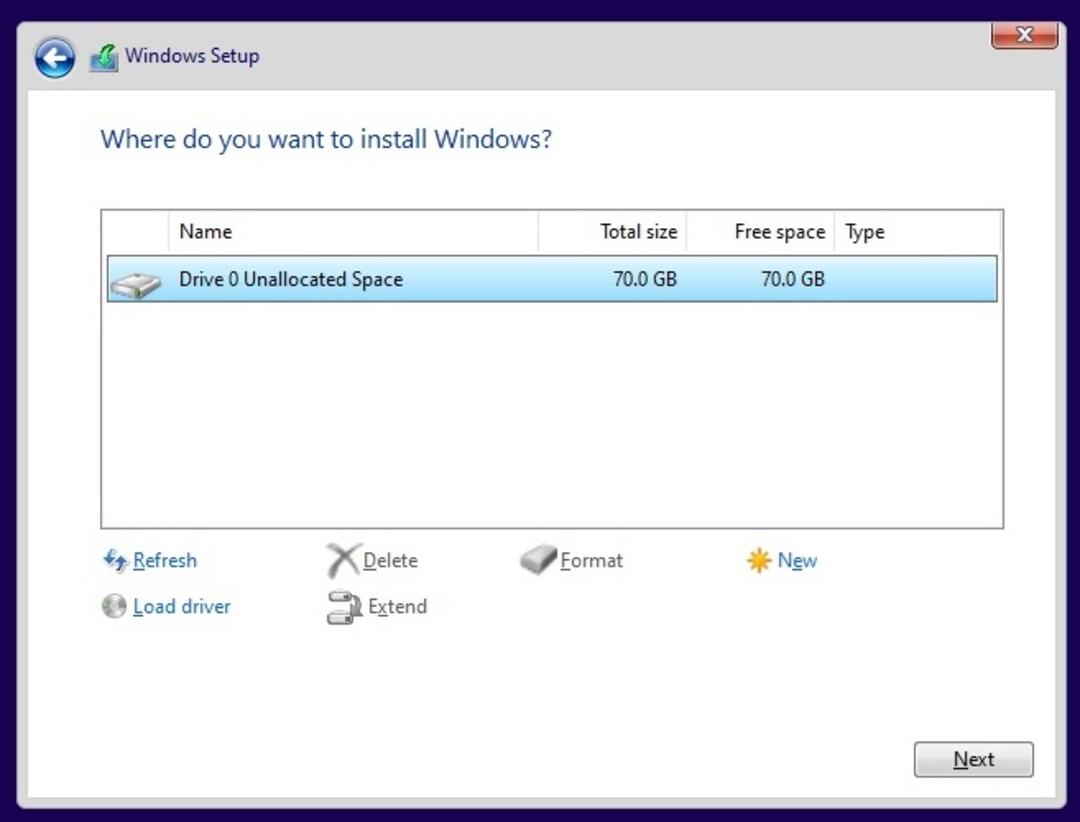The image size is (1080, 822).
Task: Click the New starburst icon
Action: click(759, 560)
